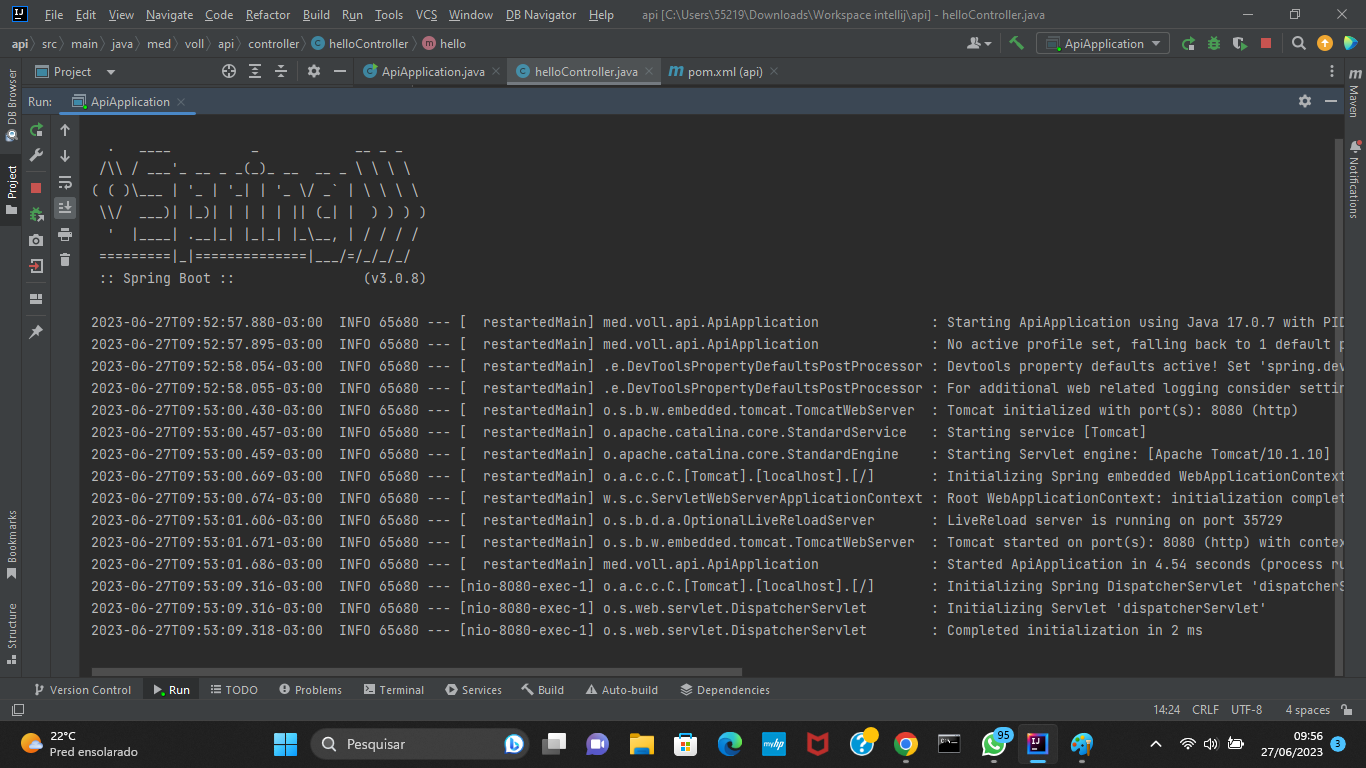Click the camera icon in Run panel sidebar
This screenshot has width=1366, height=768.
click(x=36, y=240)
